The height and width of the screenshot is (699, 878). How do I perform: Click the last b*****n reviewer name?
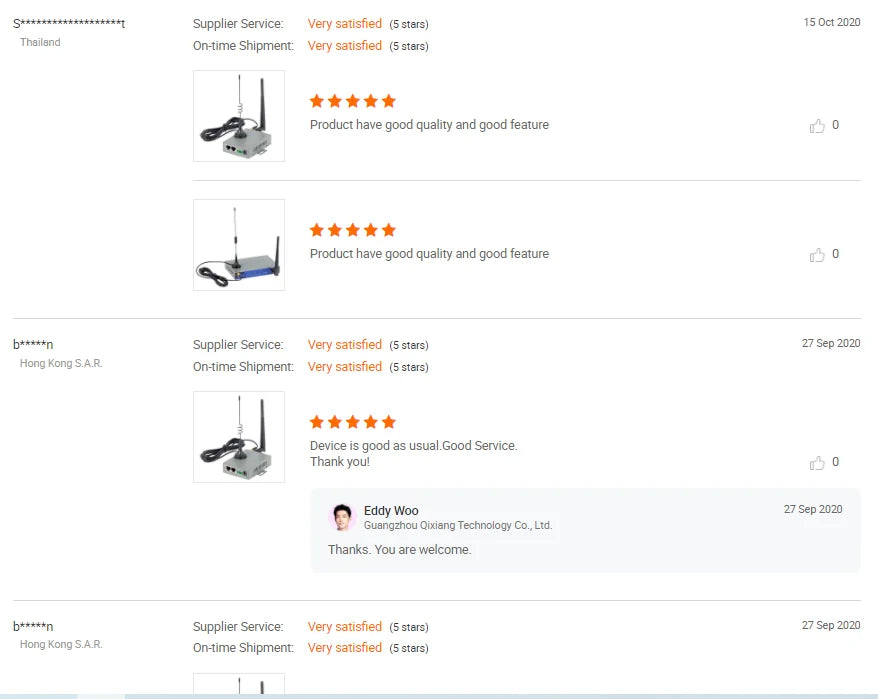[x=33, y=626]
